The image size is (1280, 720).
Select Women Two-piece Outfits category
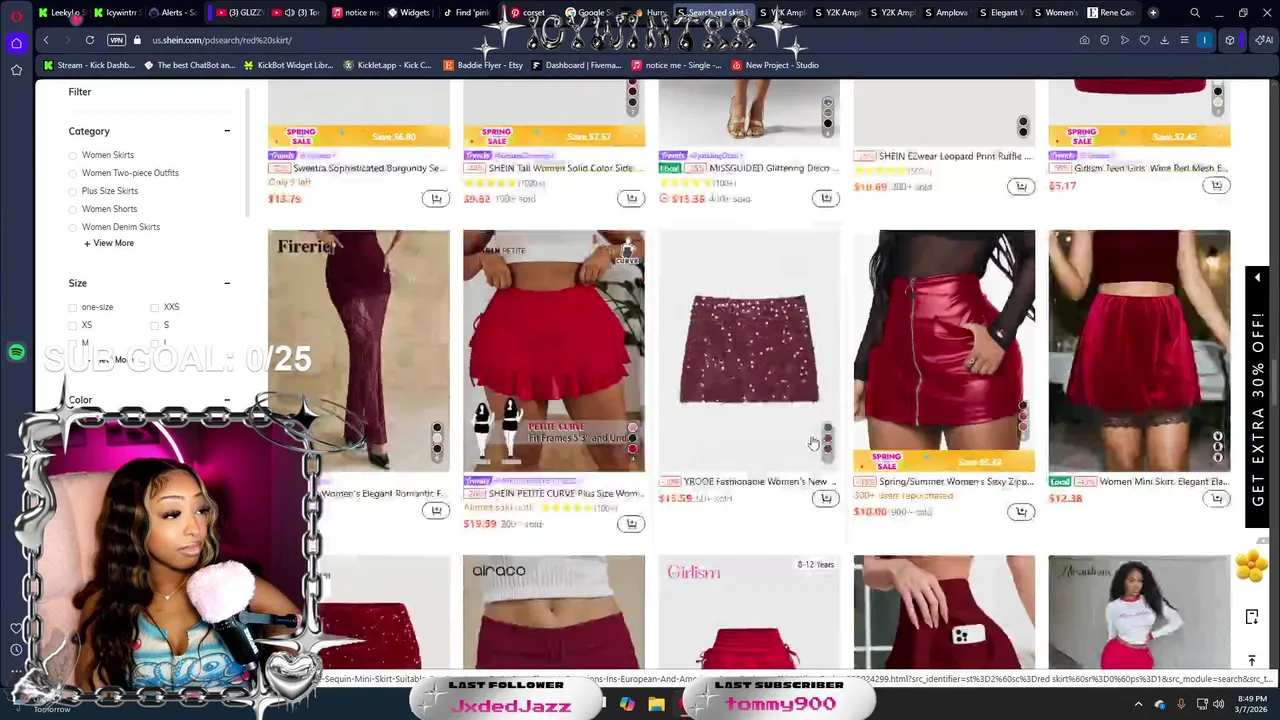click(73, 173)
